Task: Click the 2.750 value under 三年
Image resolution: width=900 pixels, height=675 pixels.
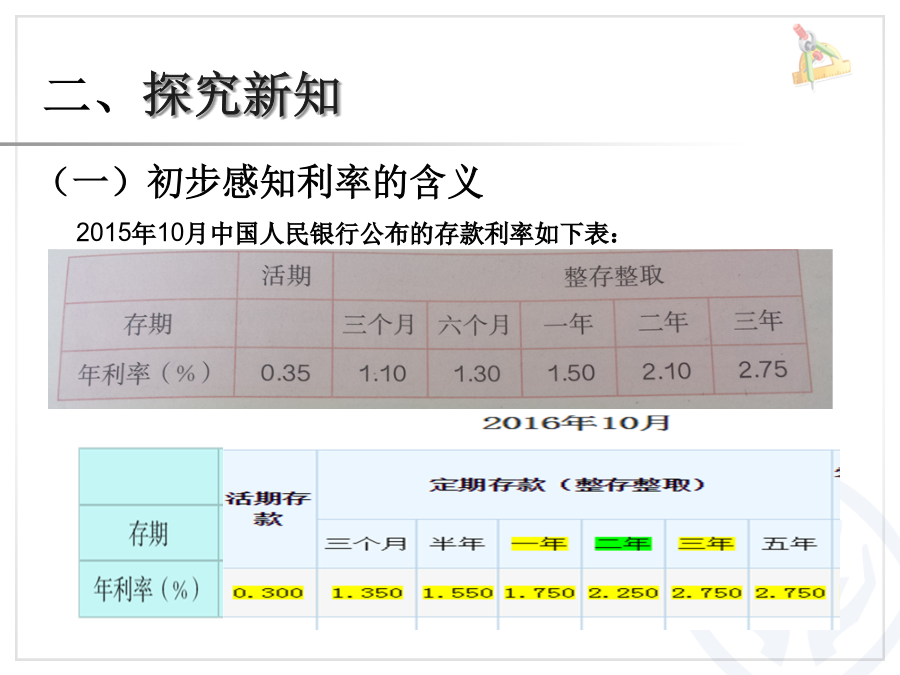Action: [x=707, y=592]
